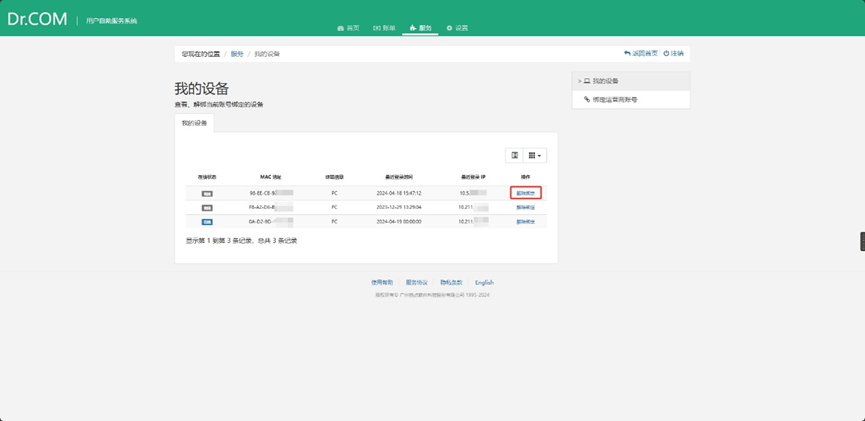This screenshot has width=865, height=421.
Task: Click 解除绑定 for device 98-EE-CB
Action: pyautogui.click(x=525, y=193)
